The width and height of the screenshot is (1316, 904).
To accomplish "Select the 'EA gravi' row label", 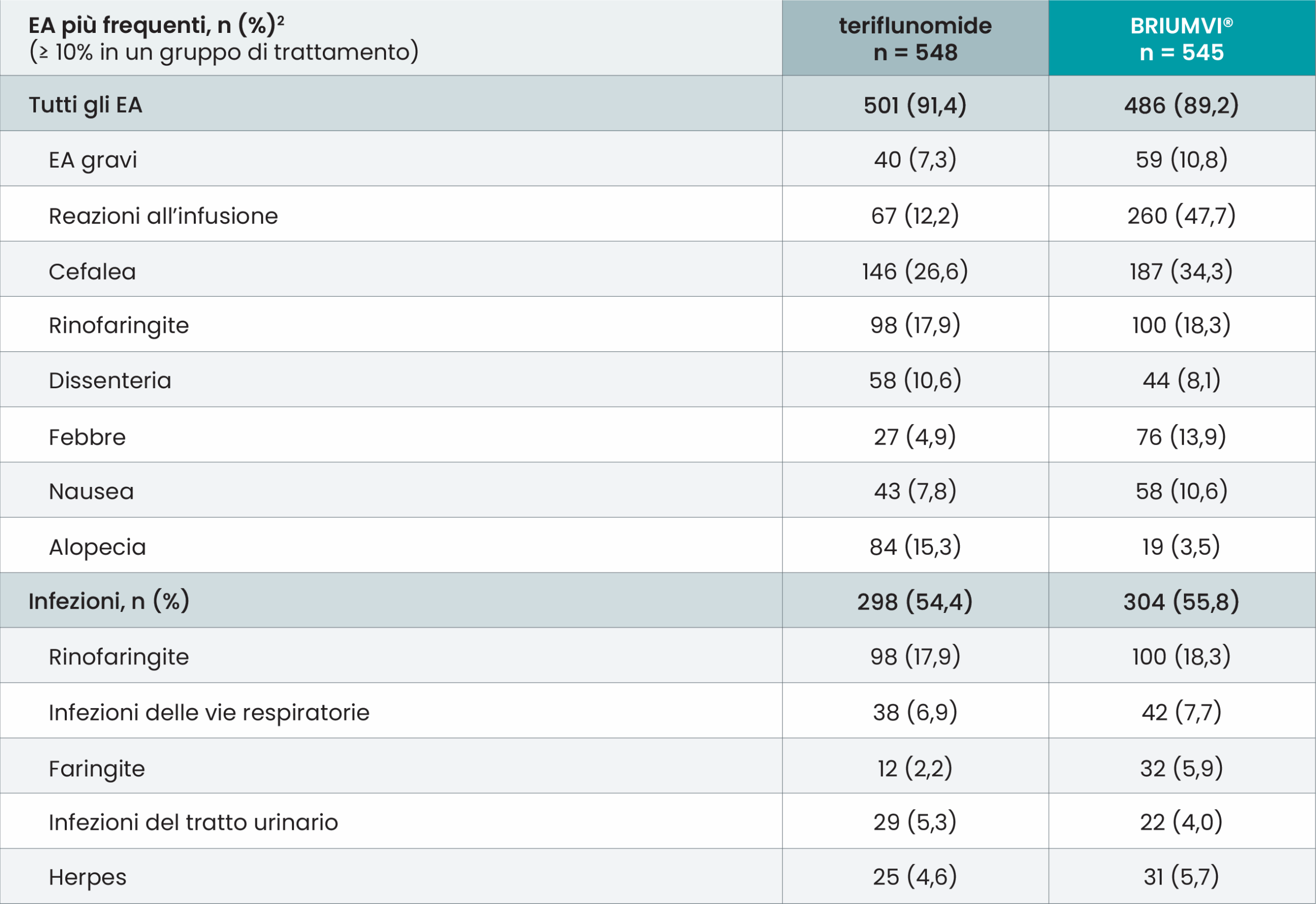I will [93, 160].
